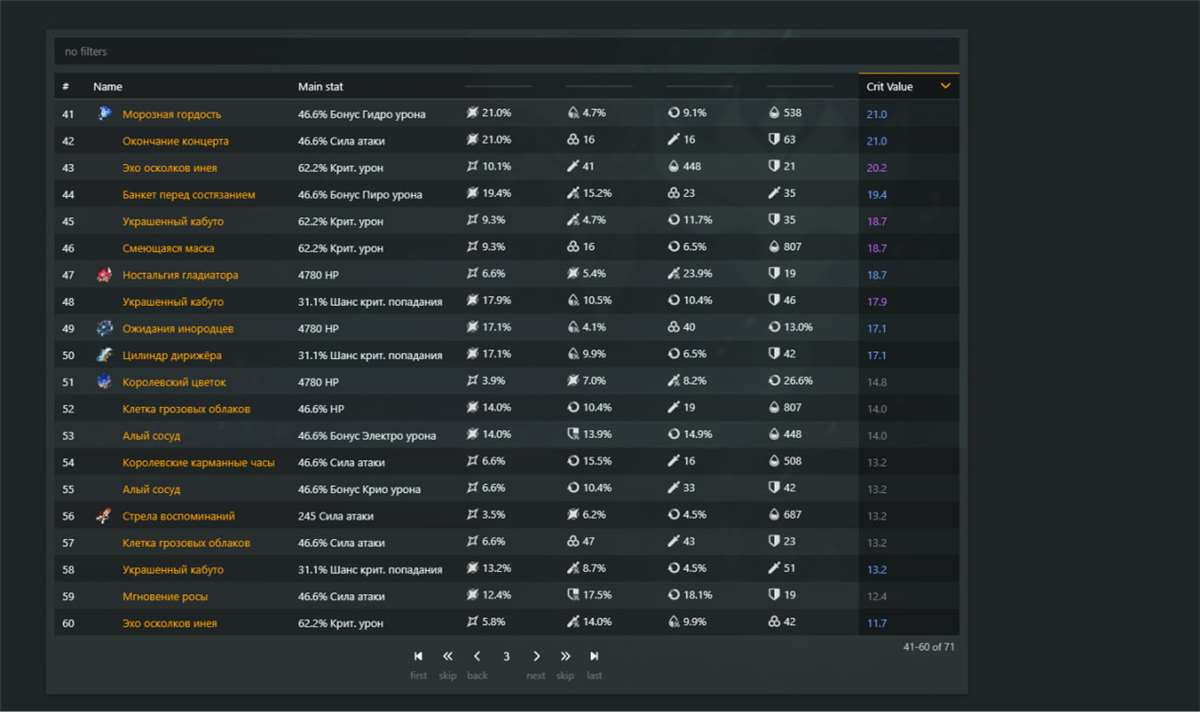Open the Окончание концерта artifact entry
1200x712 pixels.
(175, 141)
